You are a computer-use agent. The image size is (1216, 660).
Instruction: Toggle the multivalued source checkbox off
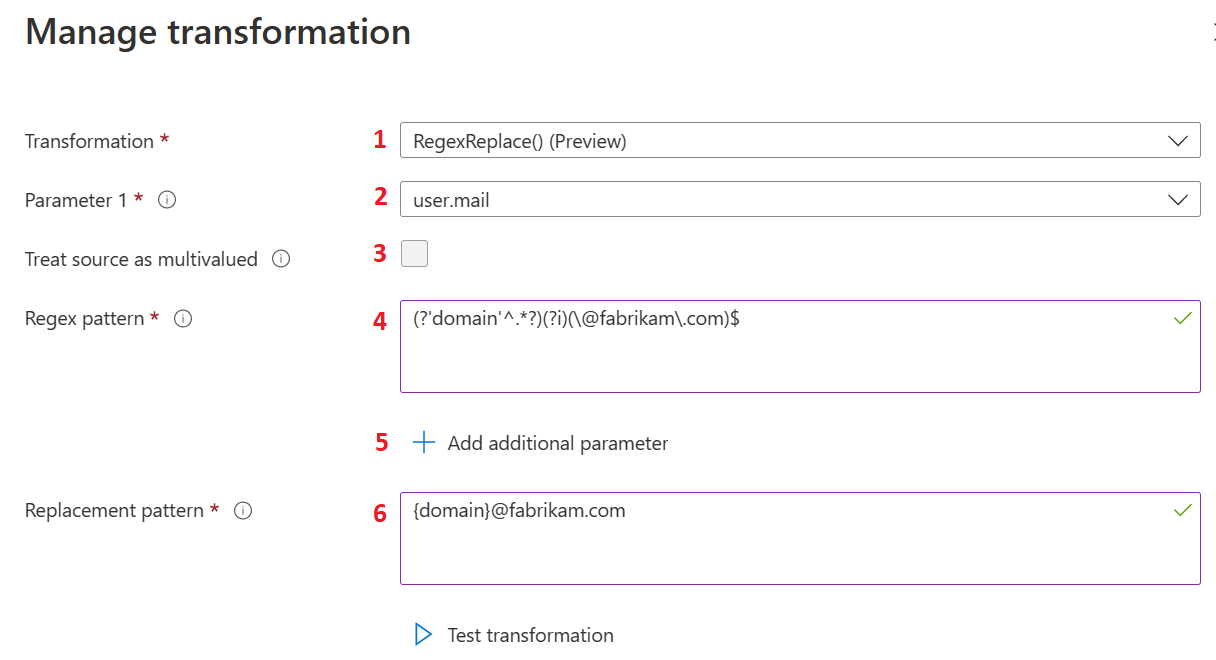413,253
